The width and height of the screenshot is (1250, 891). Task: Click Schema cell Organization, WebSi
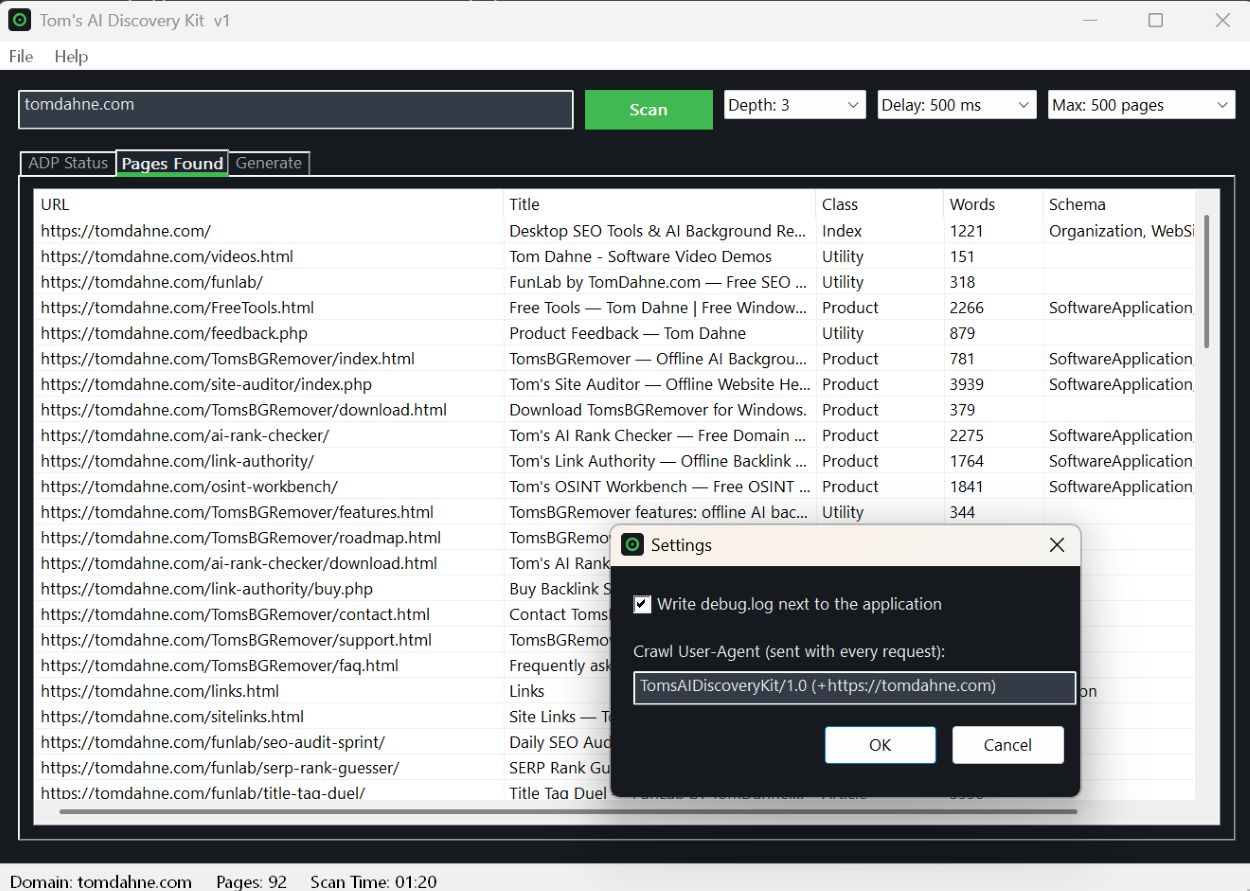coord(1121,231)
